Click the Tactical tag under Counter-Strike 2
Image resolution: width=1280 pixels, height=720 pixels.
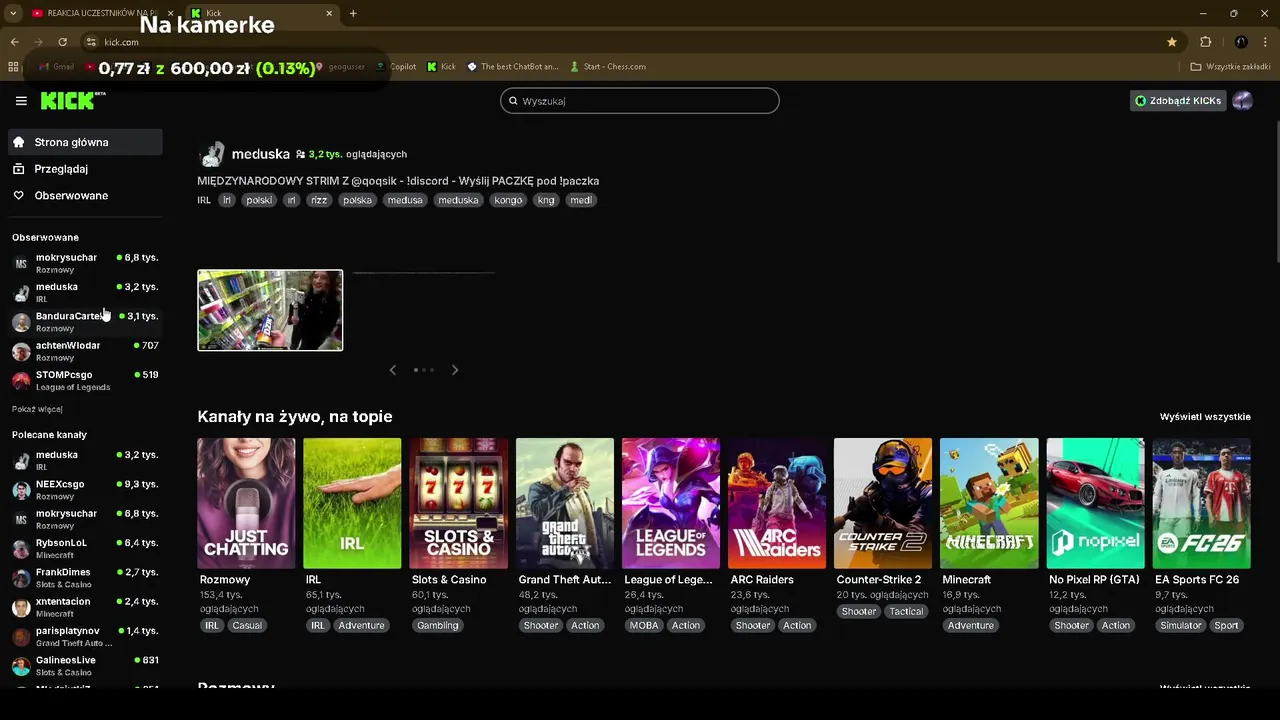(906, 612)
